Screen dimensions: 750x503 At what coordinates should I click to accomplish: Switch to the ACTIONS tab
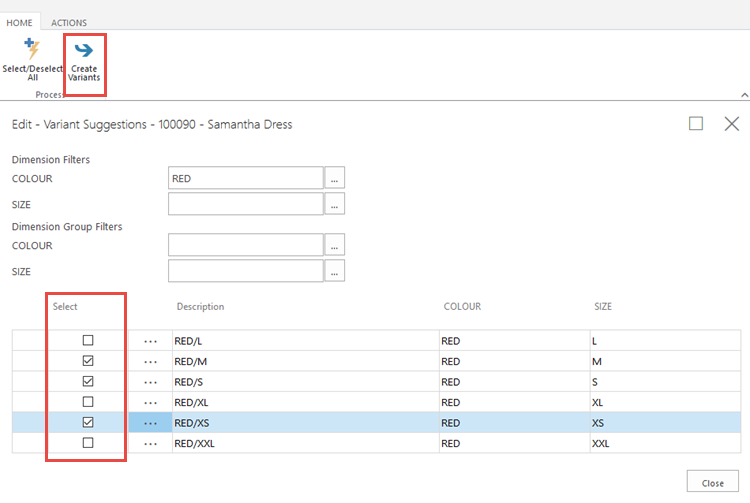pyautogui.click(x=69, y=22)
